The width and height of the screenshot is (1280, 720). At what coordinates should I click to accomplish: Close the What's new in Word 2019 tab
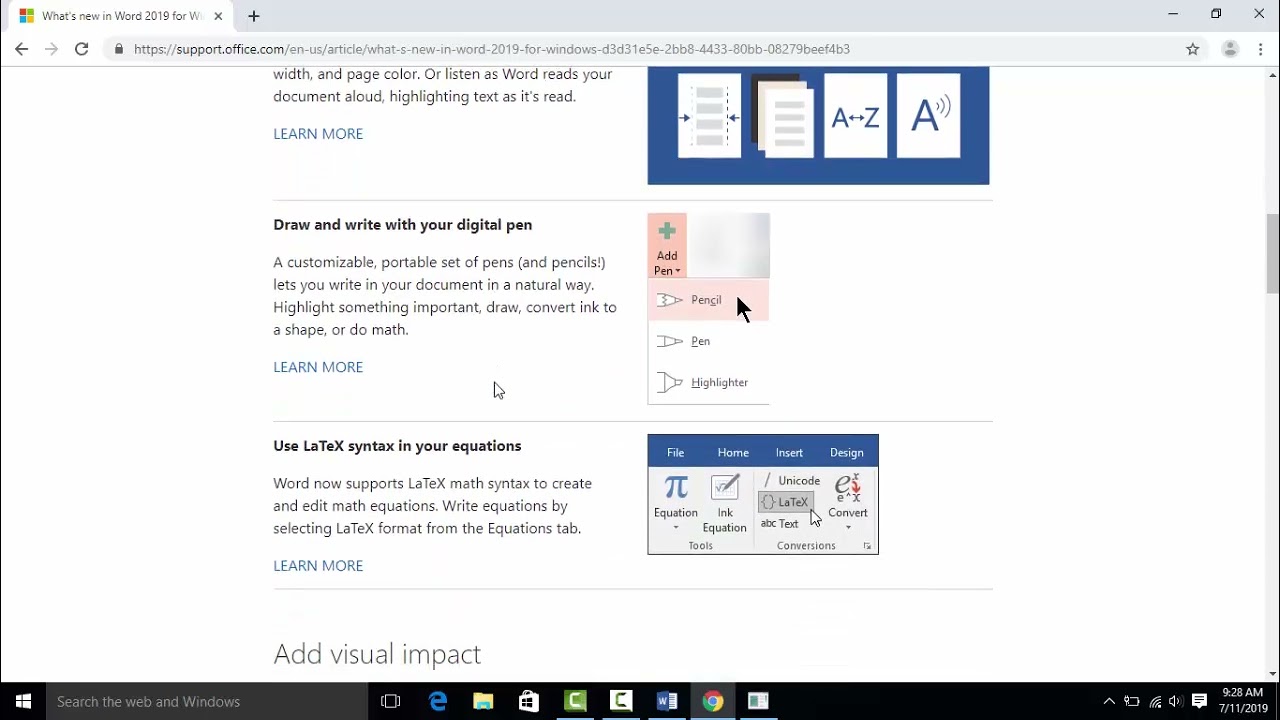(218, 16)
